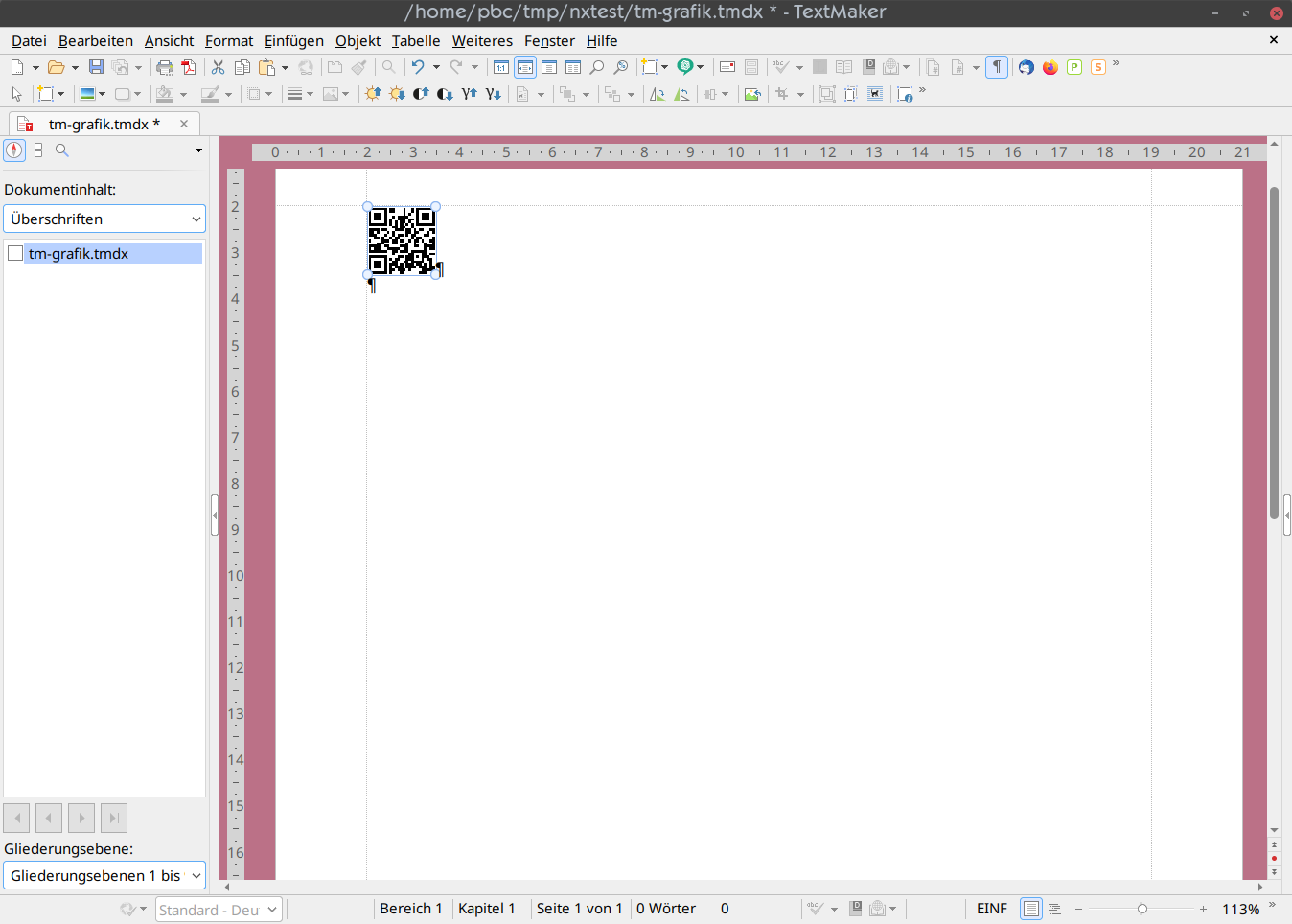Open the Ansicht menu
The image size is (1292, 924).
(170, 41)
